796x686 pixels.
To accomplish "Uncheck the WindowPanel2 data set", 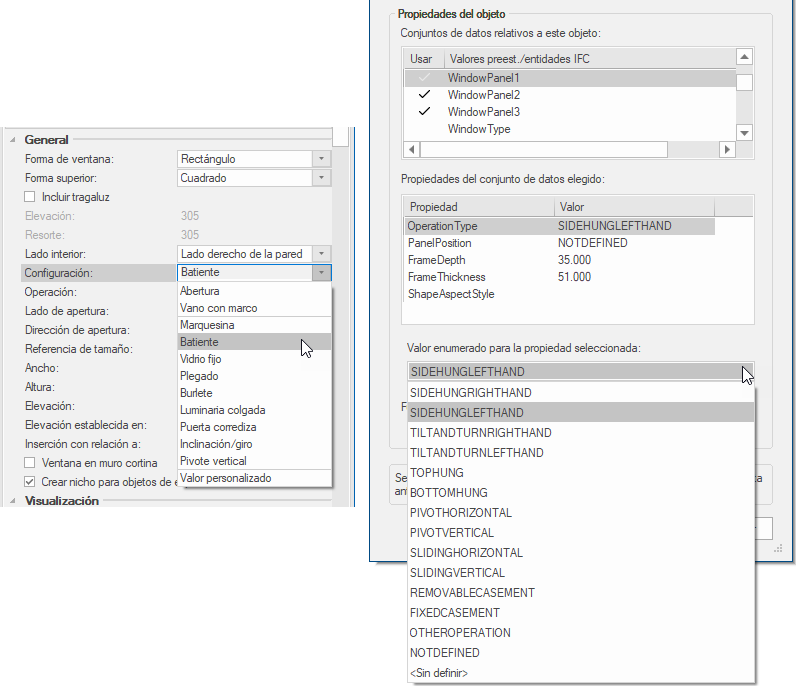I will 424,95.
